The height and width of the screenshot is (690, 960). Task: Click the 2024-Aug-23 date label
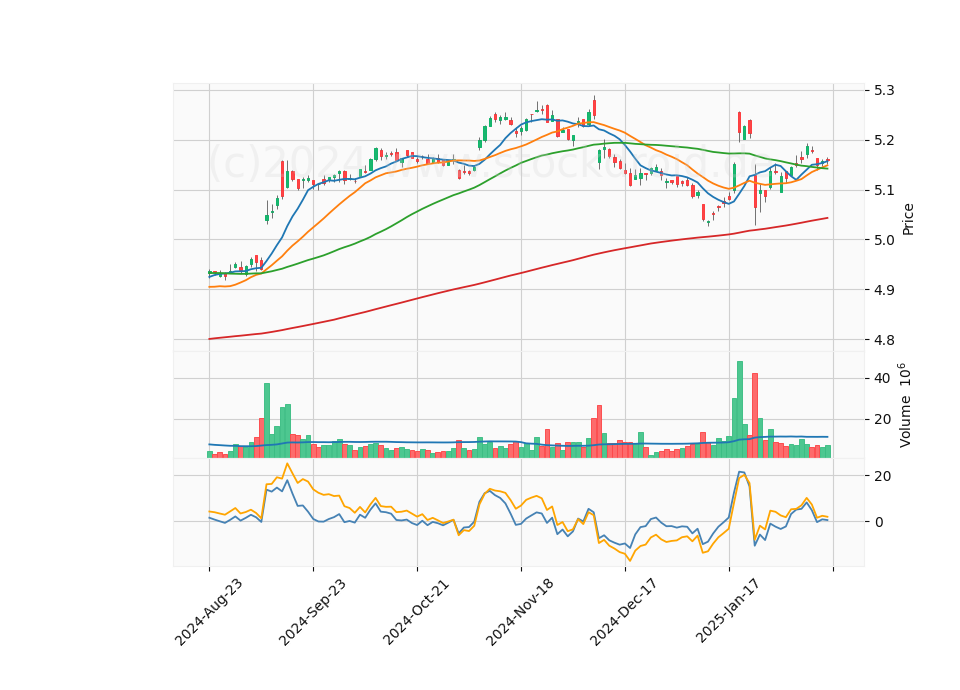coord(209,612)
